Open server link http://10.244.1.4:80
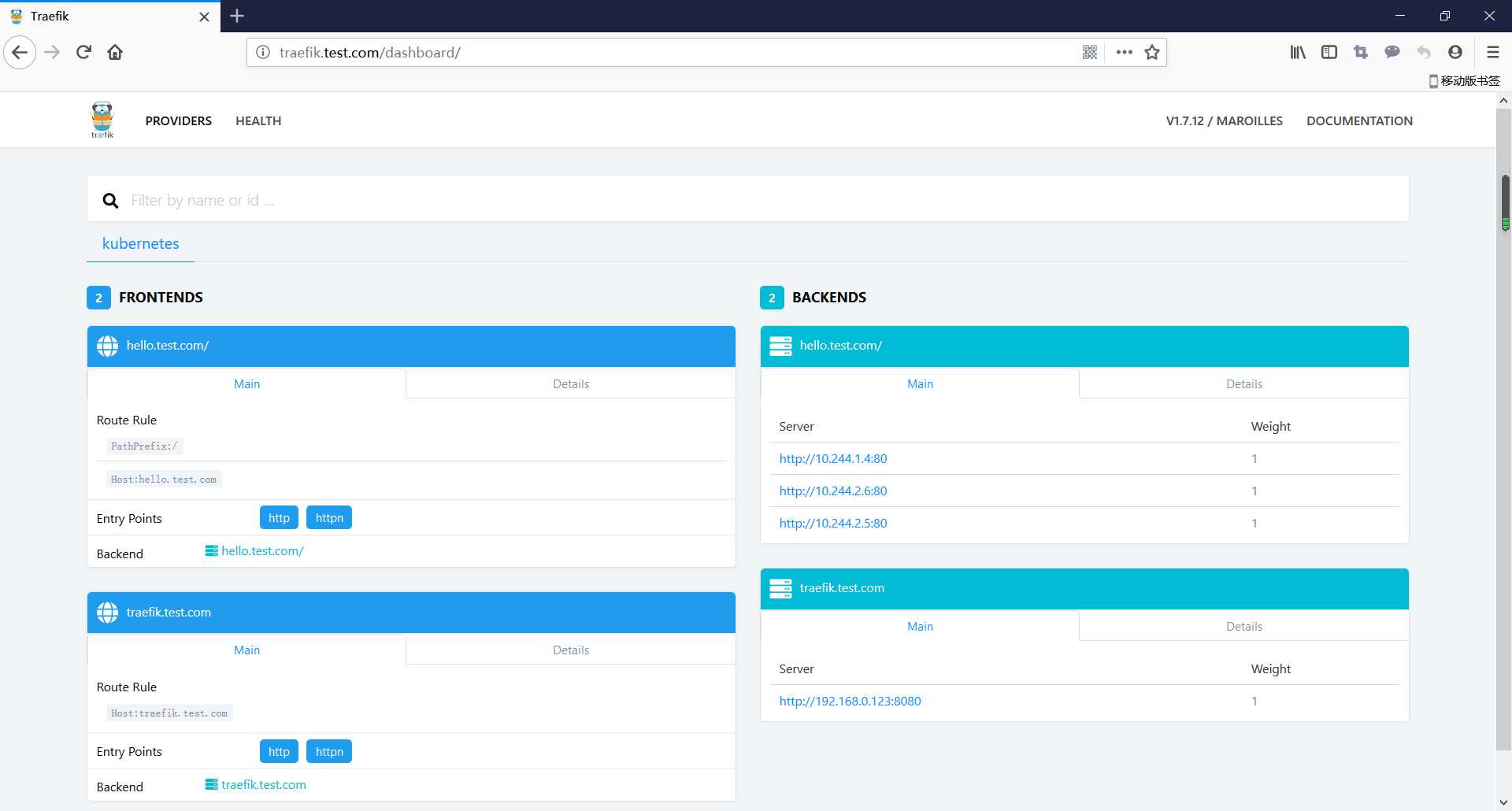This screenshot has height=811, width=1512. click(x=833, y=459)
